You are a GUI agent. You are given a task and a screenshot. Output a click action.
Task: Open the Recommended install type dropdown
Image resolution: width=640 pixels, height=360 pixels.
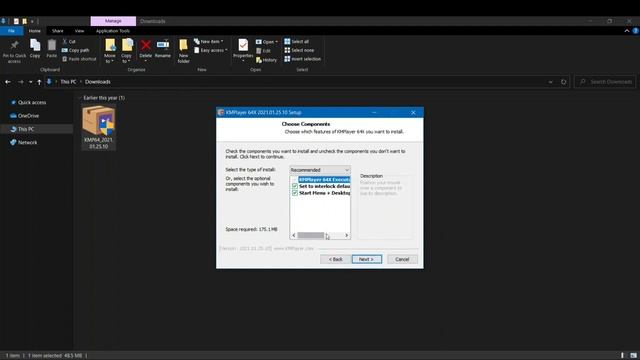(x=320, y=170)
